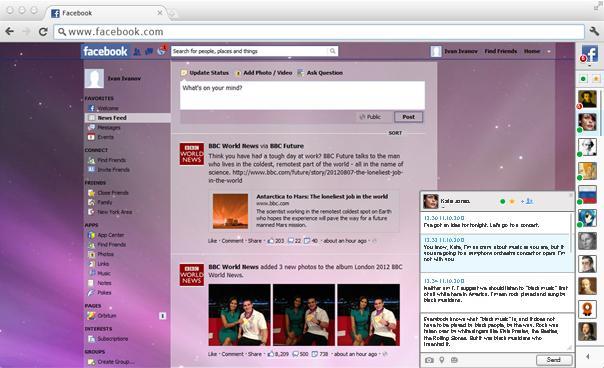Open the first London 2012 album photo

239,315
